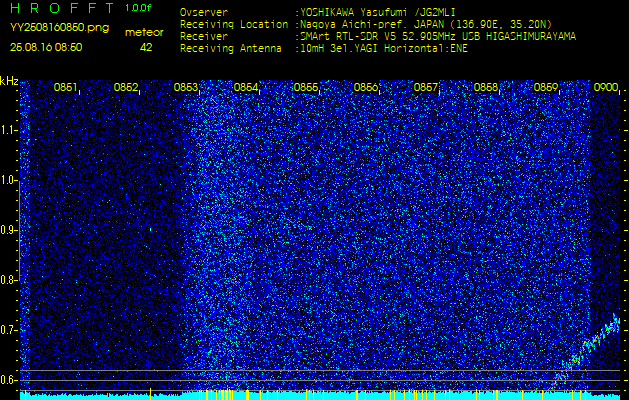629x400 pixels.
Task: Click the file name YY2508160850.png
Action: [x=59, y=28]
